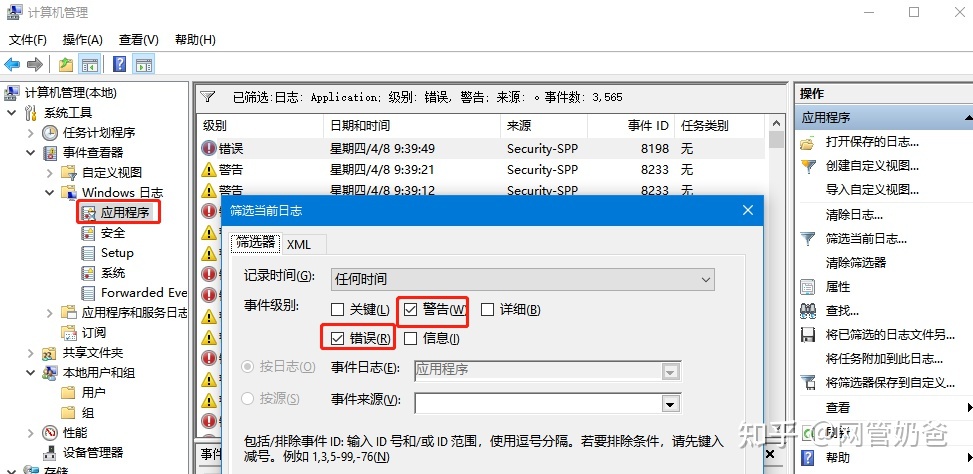Collapse the Windows Logs (Windows 日志) node
This screenshot has height=474, width=973.
click(50, 192)
